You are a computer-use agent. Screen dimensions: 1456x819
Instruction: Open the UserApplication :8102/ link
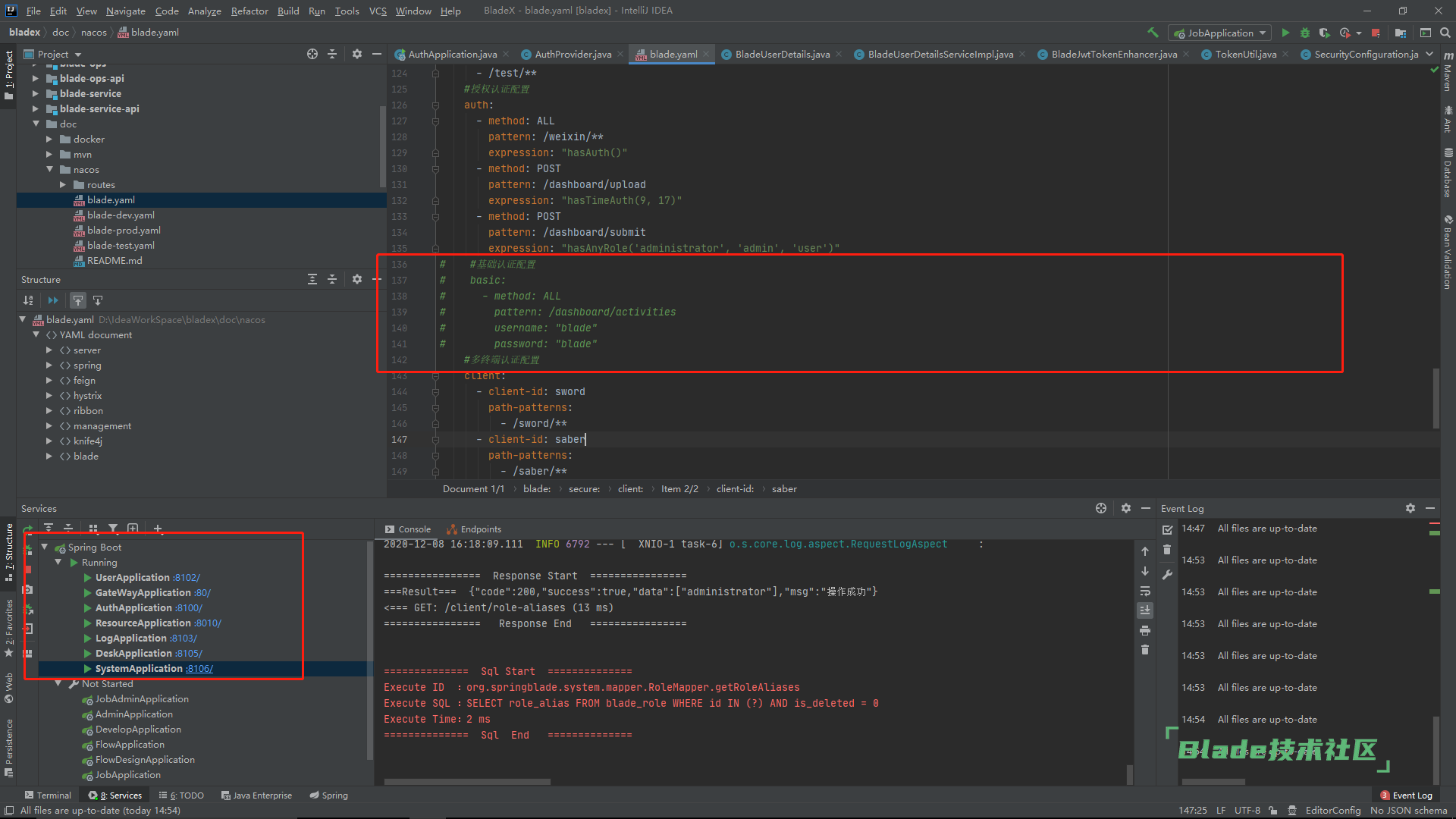coord(187,577)
